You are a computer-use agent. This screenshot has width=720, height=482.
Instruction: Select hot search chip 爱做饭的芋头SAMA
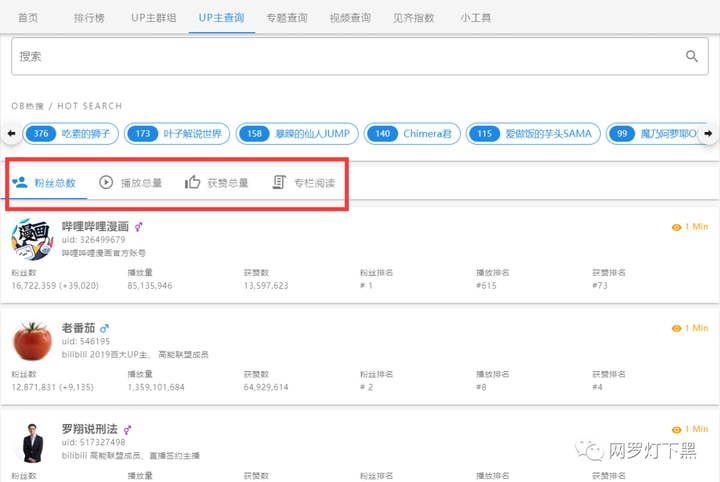point(533,134)
